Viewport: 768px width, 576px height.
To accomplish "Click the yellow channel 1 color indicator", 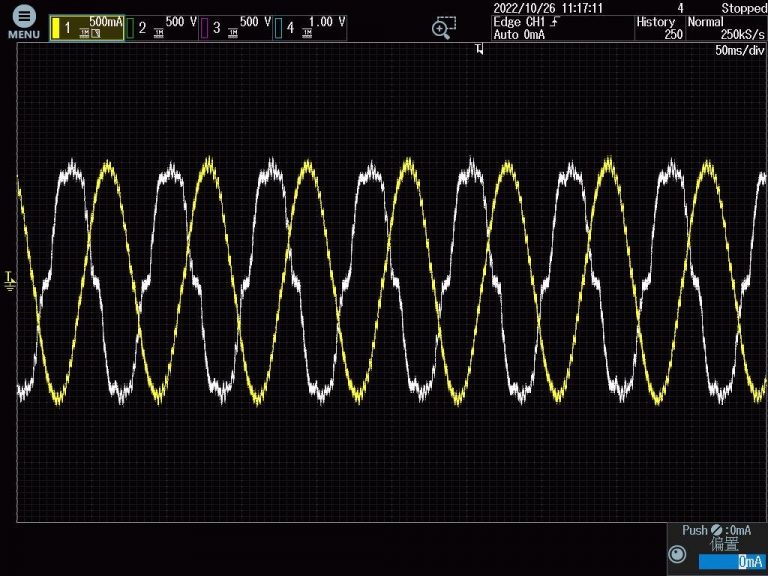I will click(x=56, y=28).
